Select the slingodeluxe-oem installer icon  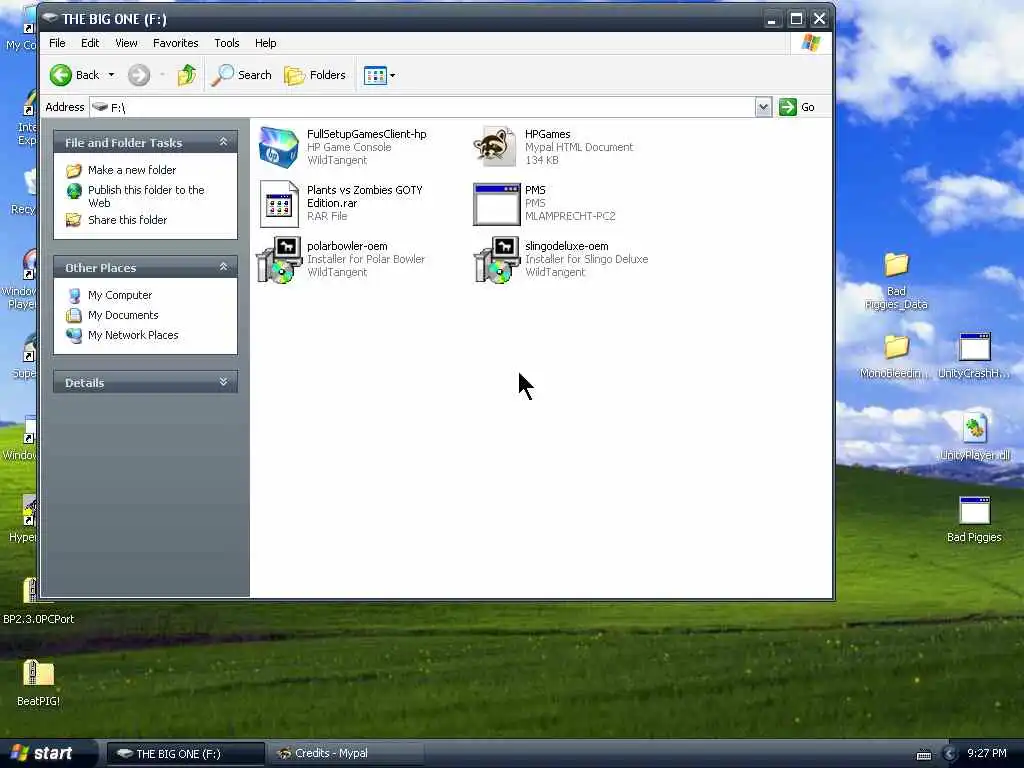click(x=496, y=260)
